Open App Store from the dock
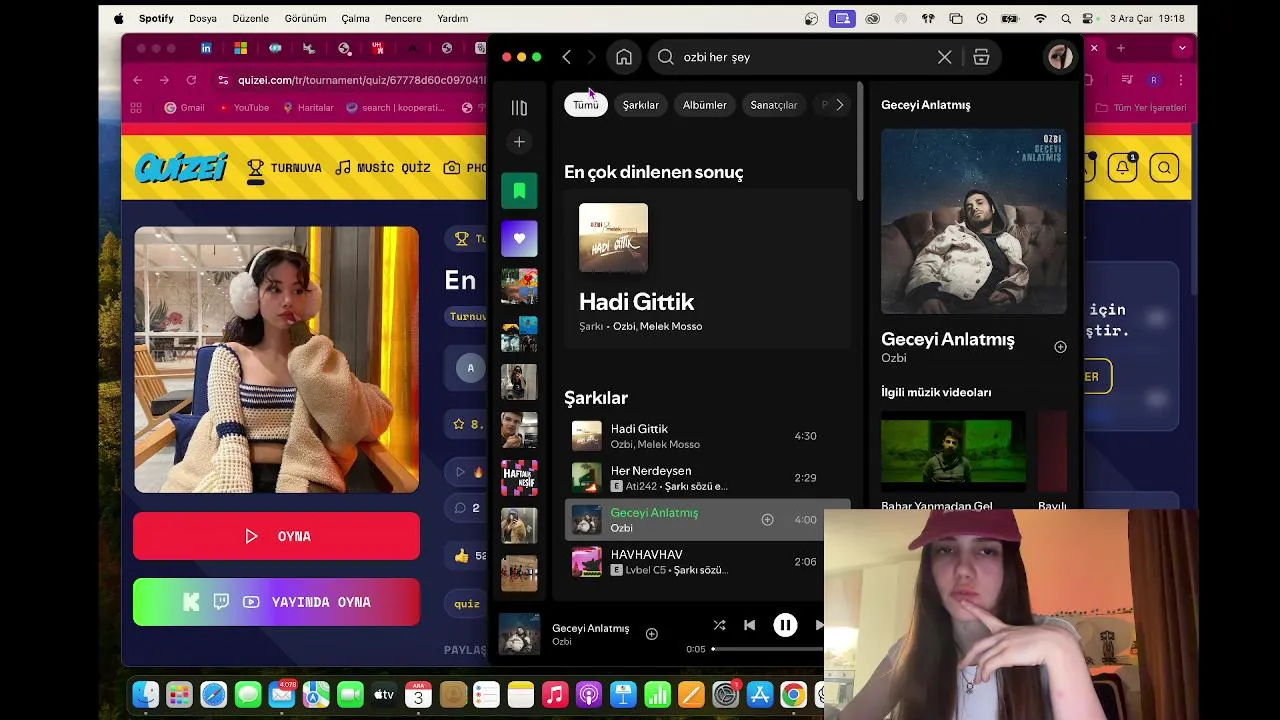 click(x=760, y=694)
